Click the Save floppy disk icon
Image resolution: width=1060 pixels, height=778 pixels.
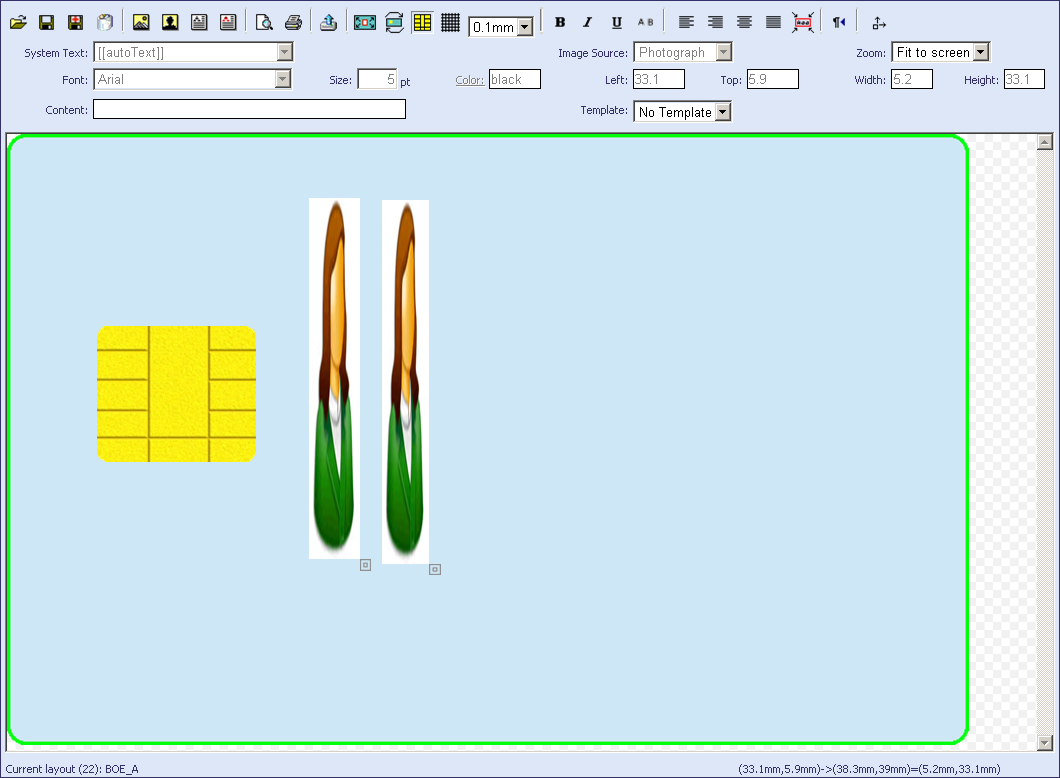click(x=46, y=22)
